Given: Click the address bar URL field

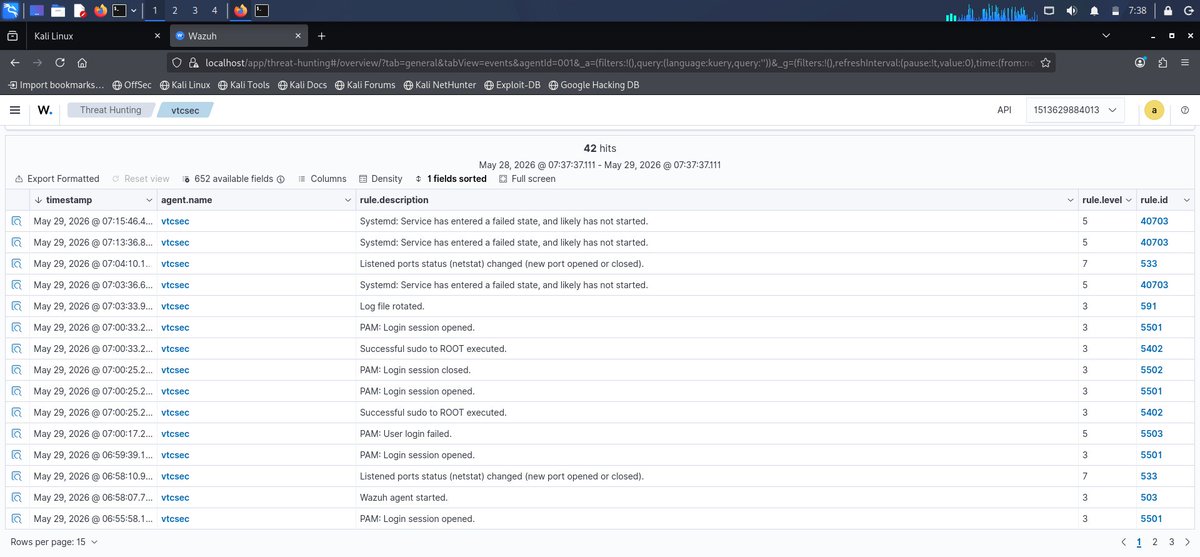Looking at the screenshot, I should tap(612, 61).
